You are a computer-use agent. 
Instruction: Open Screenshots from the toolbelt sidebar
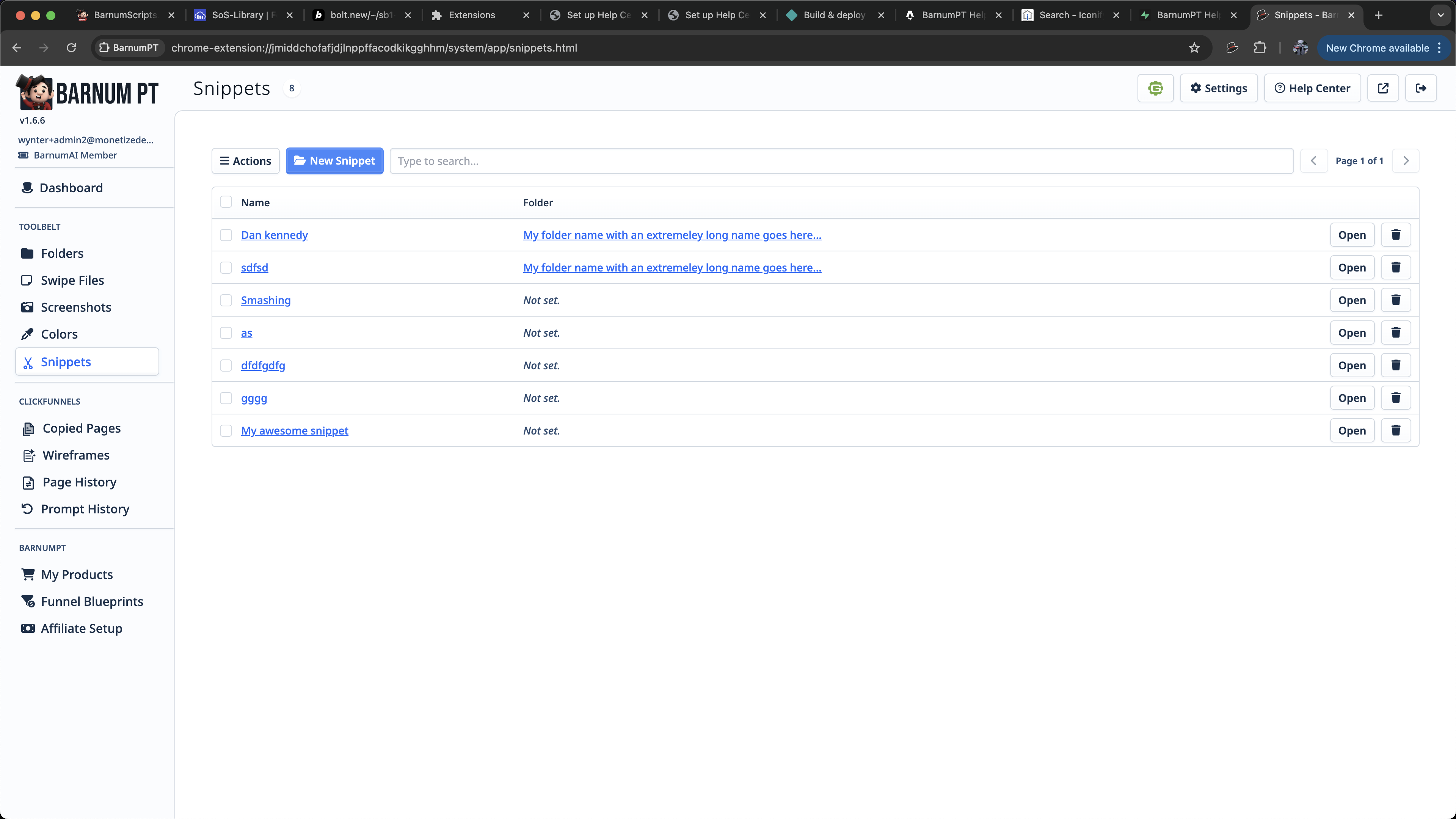tap(76, 307)
